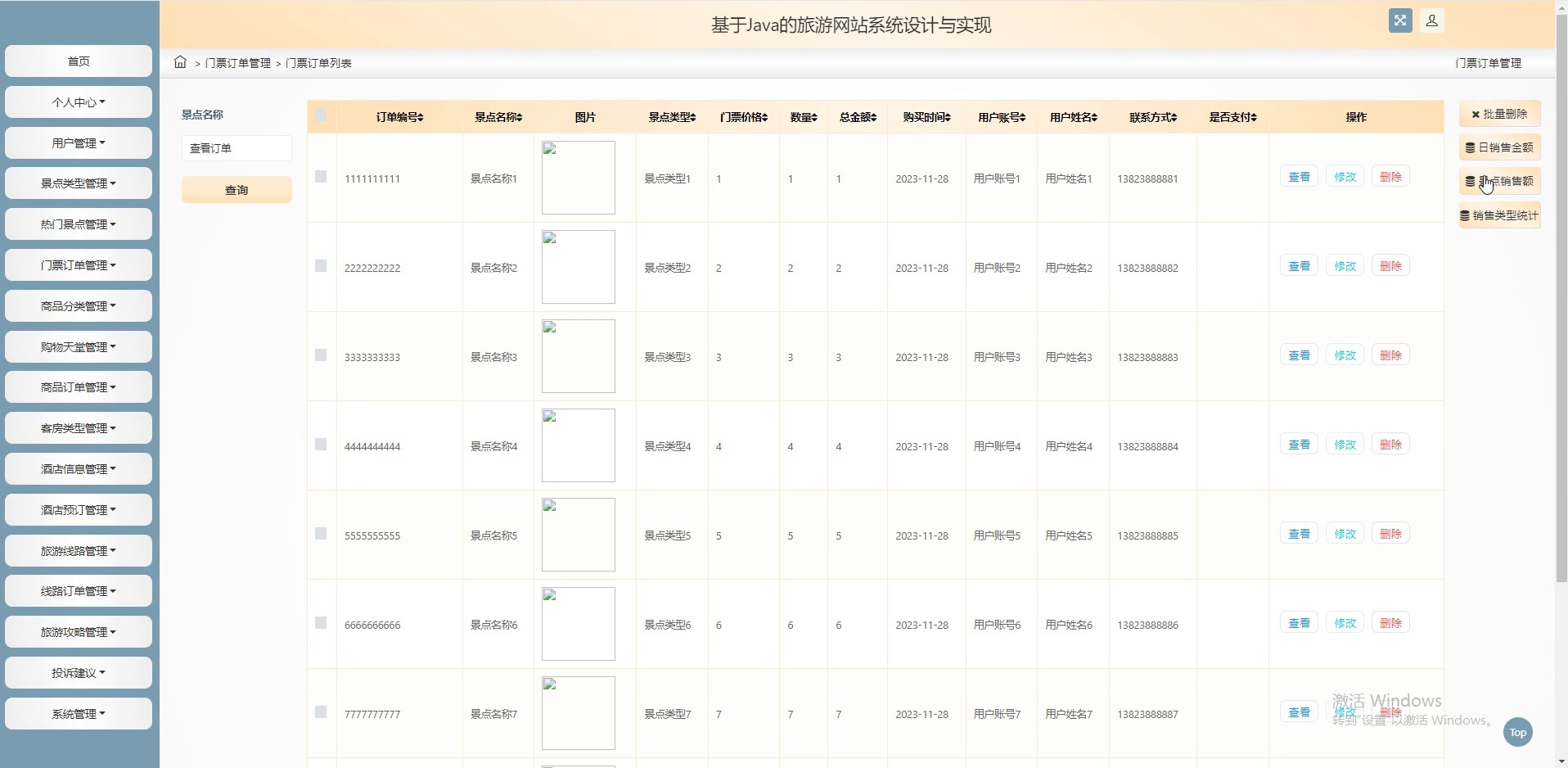Check the row checkbox for order 1111111111

coord(321,177)
